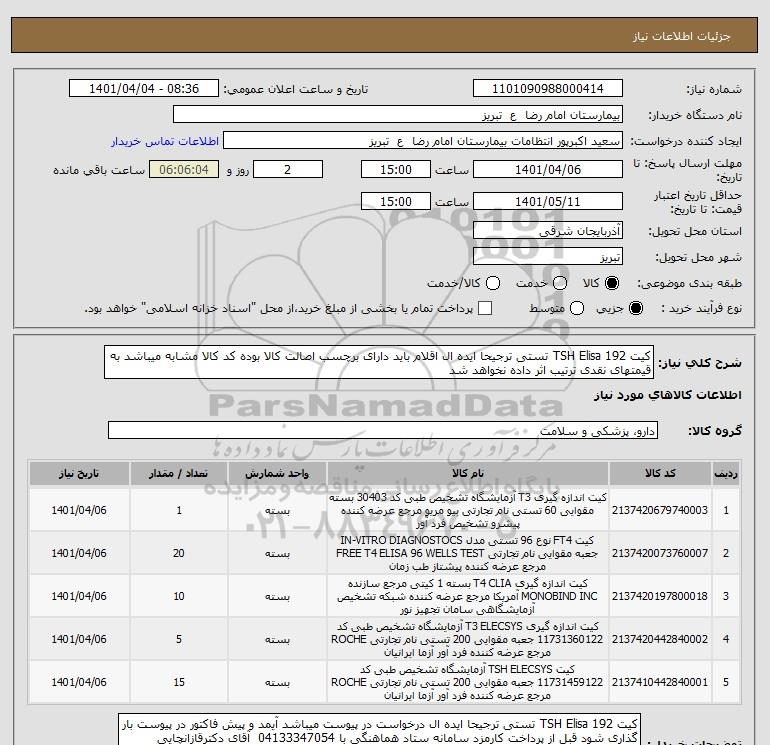This screenshot has width=770, height=745.
Task: Click the جزئیات اطلاعات نیاز header bar
Action: point(385,35)
